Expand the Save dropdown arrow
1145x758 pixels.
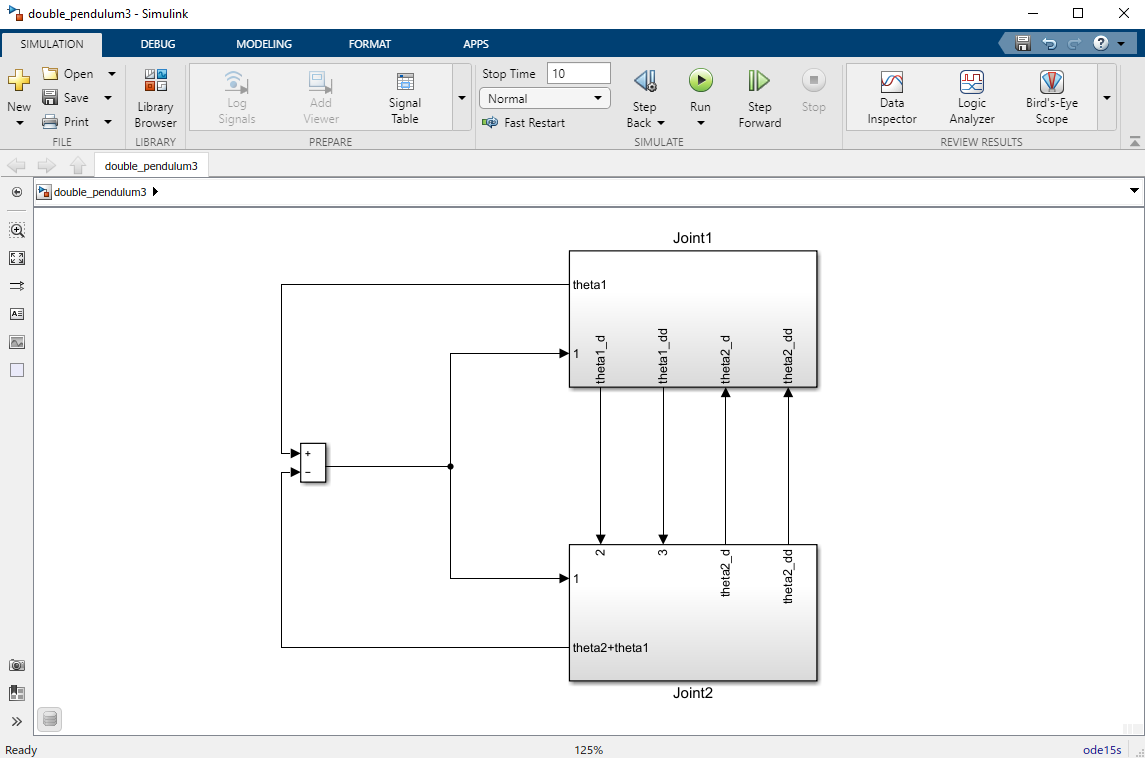pyautogui.click(x=108, y=98)
